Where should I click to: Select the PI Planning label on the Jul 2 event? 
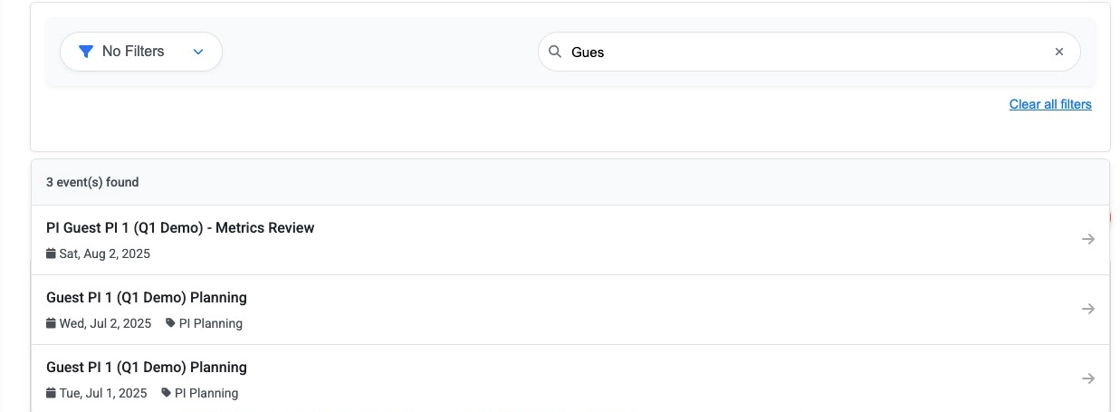point(210,323)
